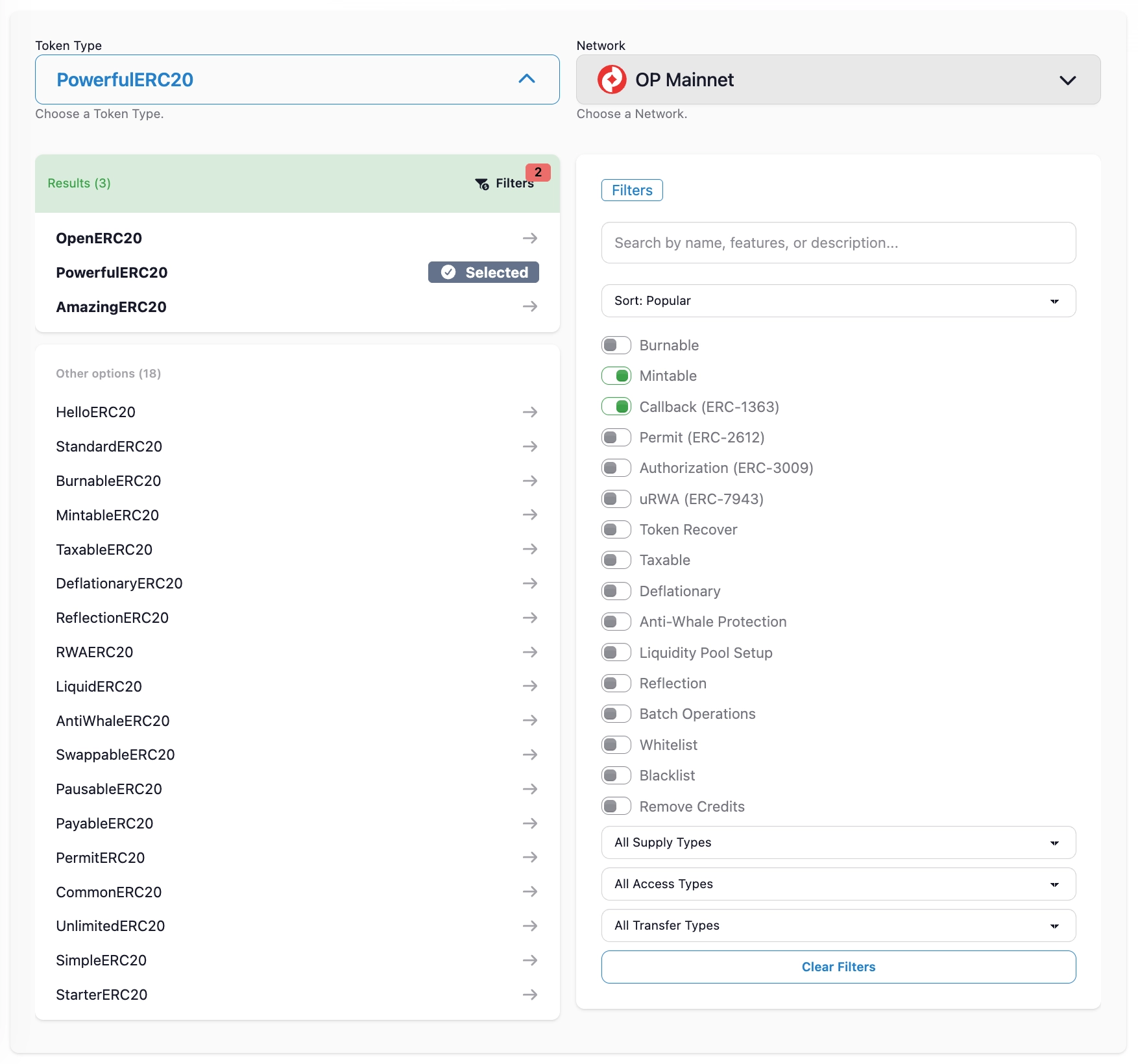Click the arrow icon beside TaxableERC20

pyautogui.click(x=530, y=549)
